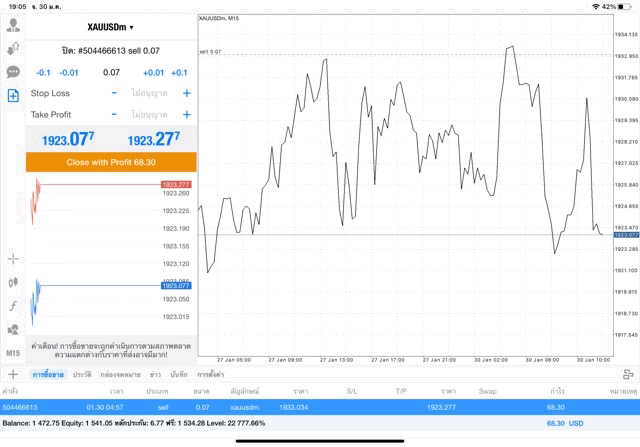Switch to the ประวัติ history tab

(x=82, y=374)
